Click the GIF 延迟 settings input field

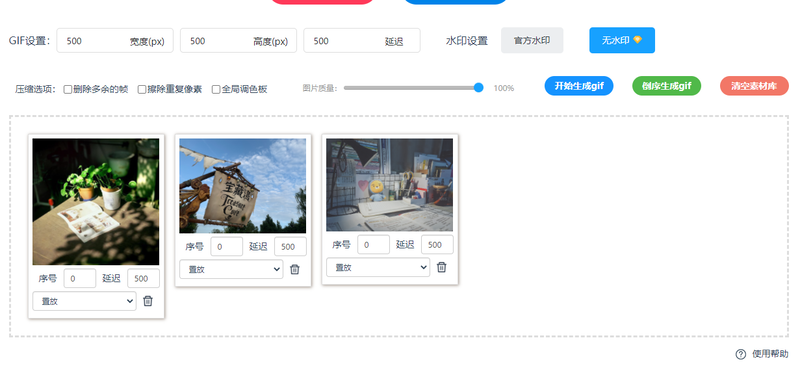(362, 41)
